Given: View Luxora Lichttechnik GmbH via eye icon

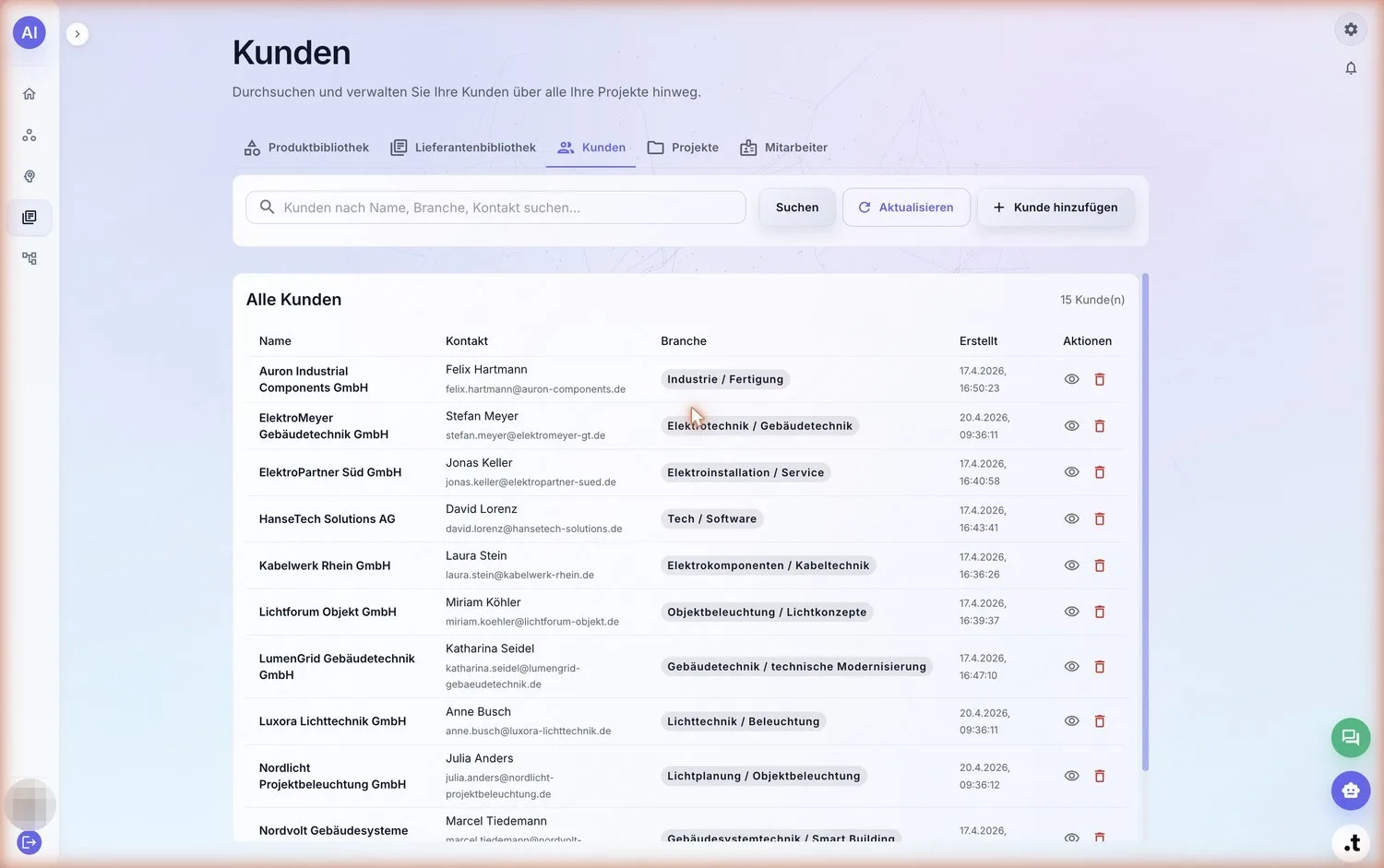Looking at the screenshot, I should click(1071, 721).
